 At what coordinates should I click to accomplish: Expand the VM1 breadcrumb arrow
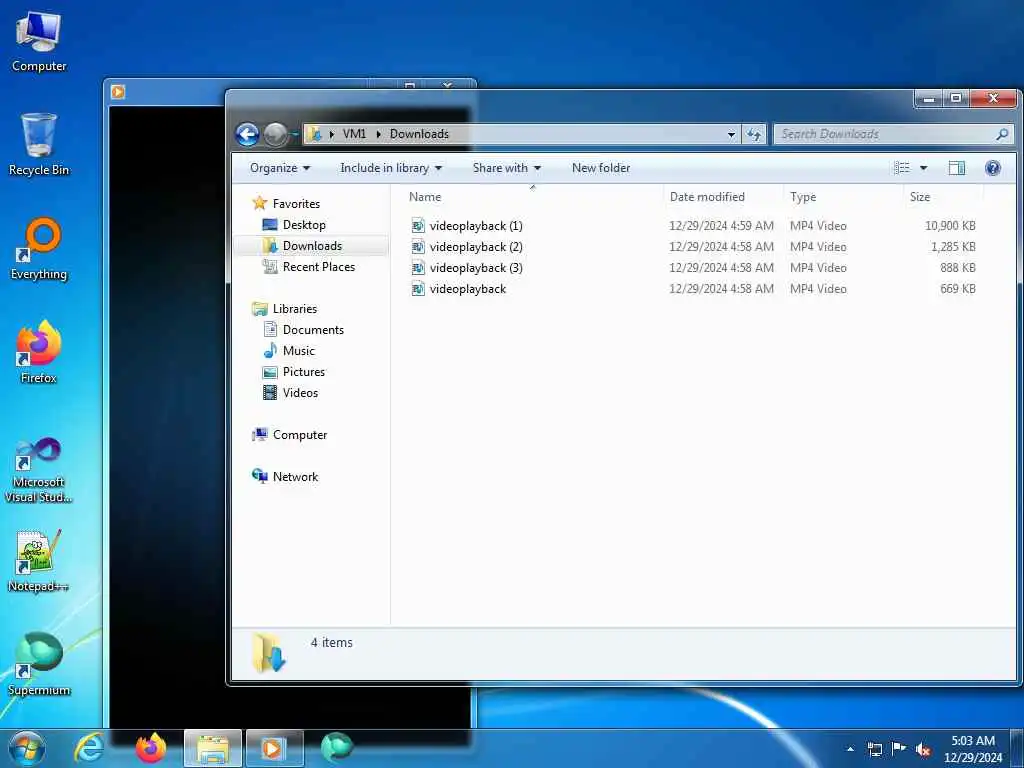(x=378, y=134)
